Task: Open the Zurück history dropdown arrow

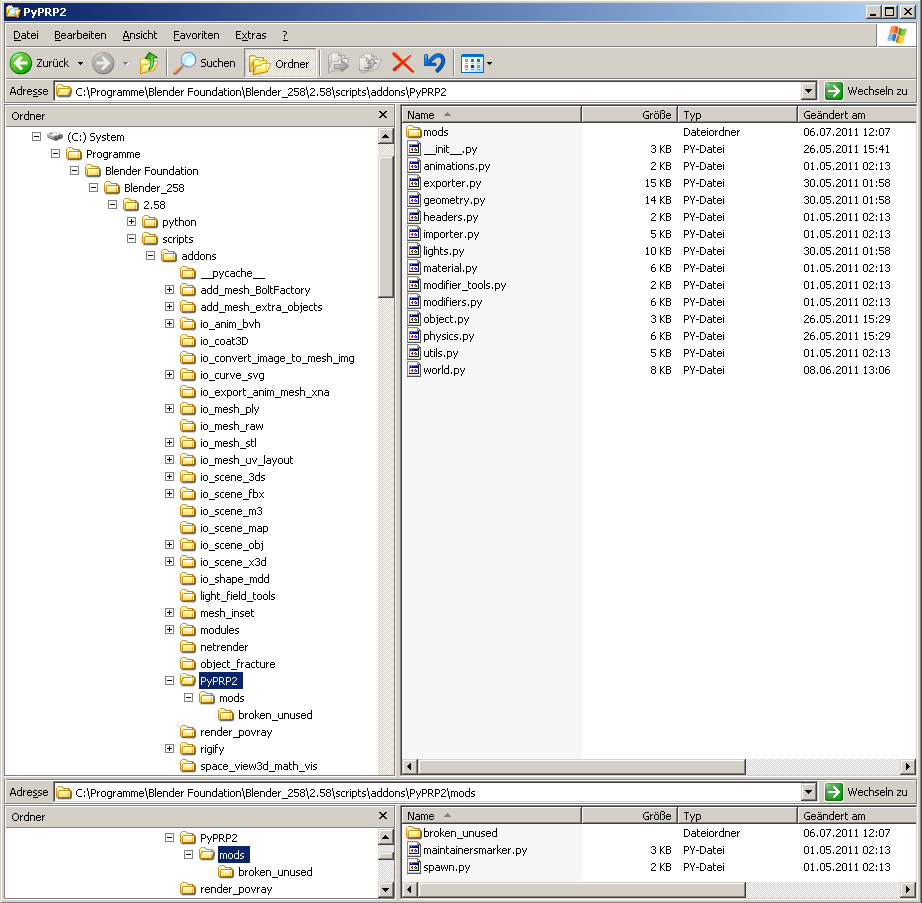Action: point(80,63)
